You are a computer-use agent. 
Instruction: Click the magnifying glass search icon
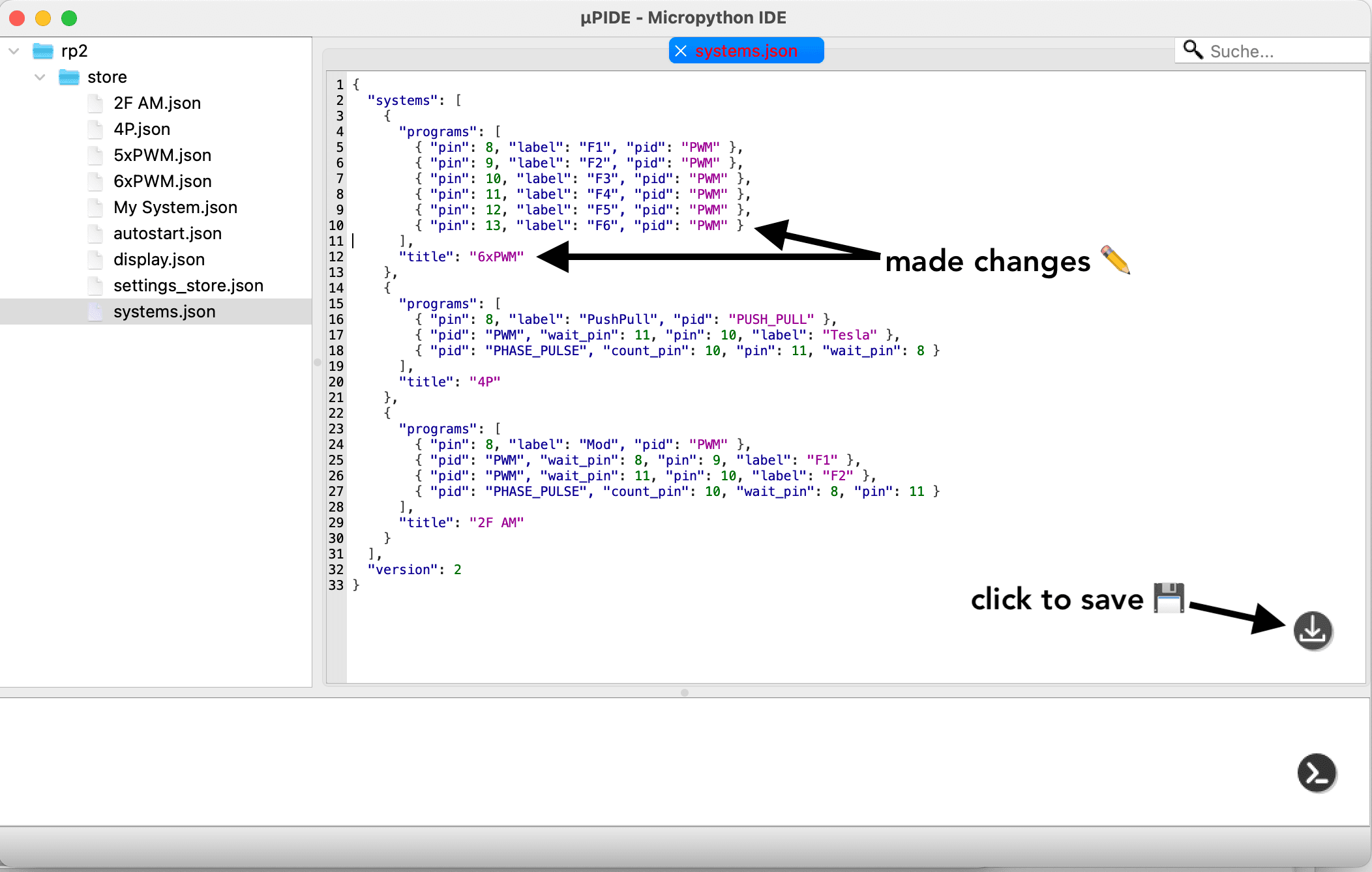point(1193,50)
